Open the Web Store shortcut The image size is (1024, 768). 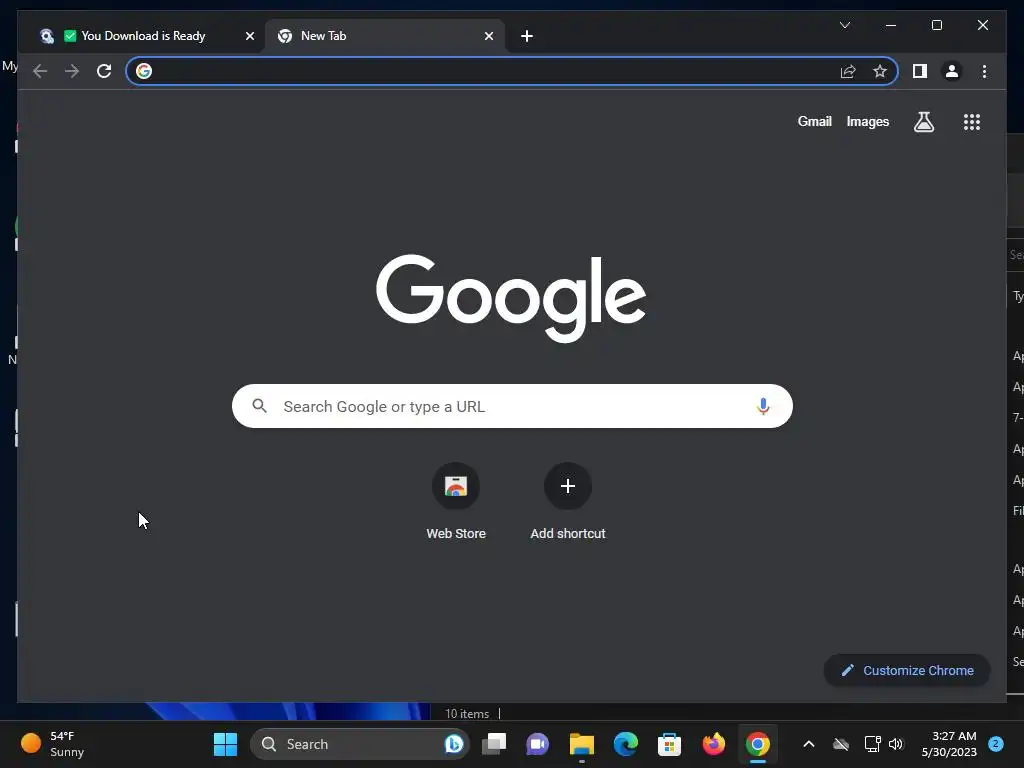pyautogui.click(x=456, y=502)
